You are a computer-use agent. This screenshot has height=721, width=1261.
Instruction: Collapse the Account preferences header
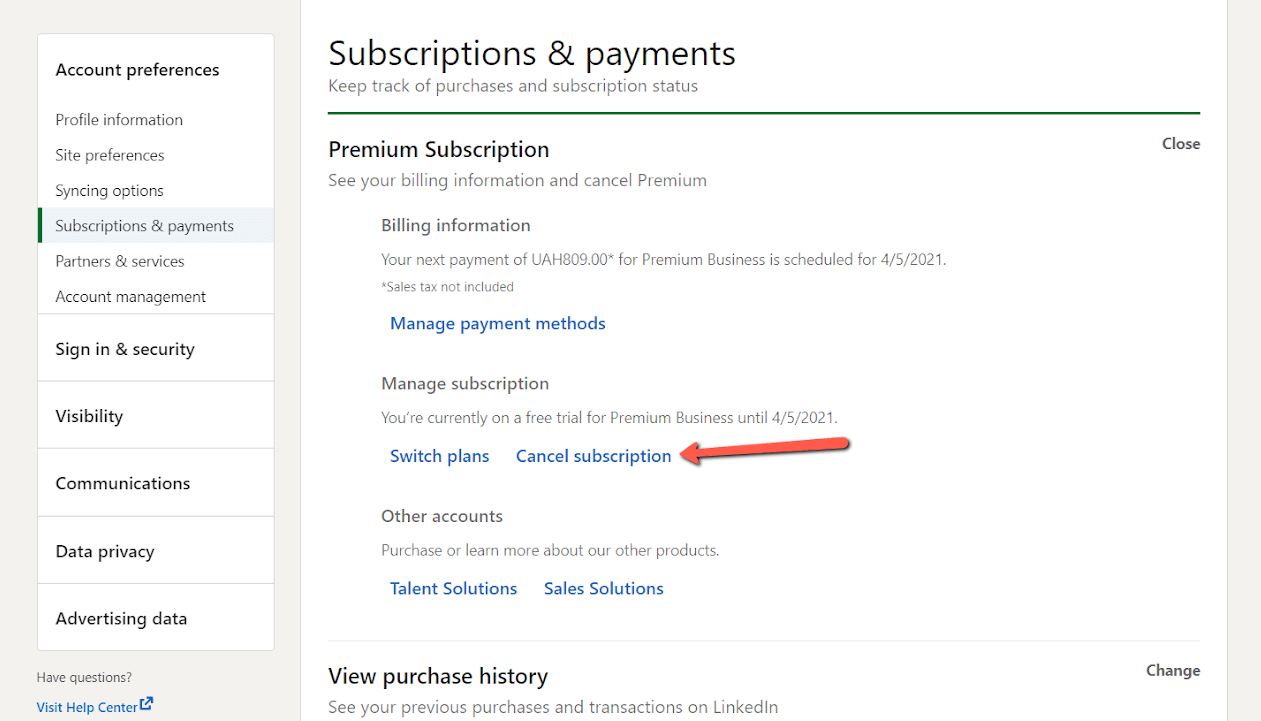138,70
